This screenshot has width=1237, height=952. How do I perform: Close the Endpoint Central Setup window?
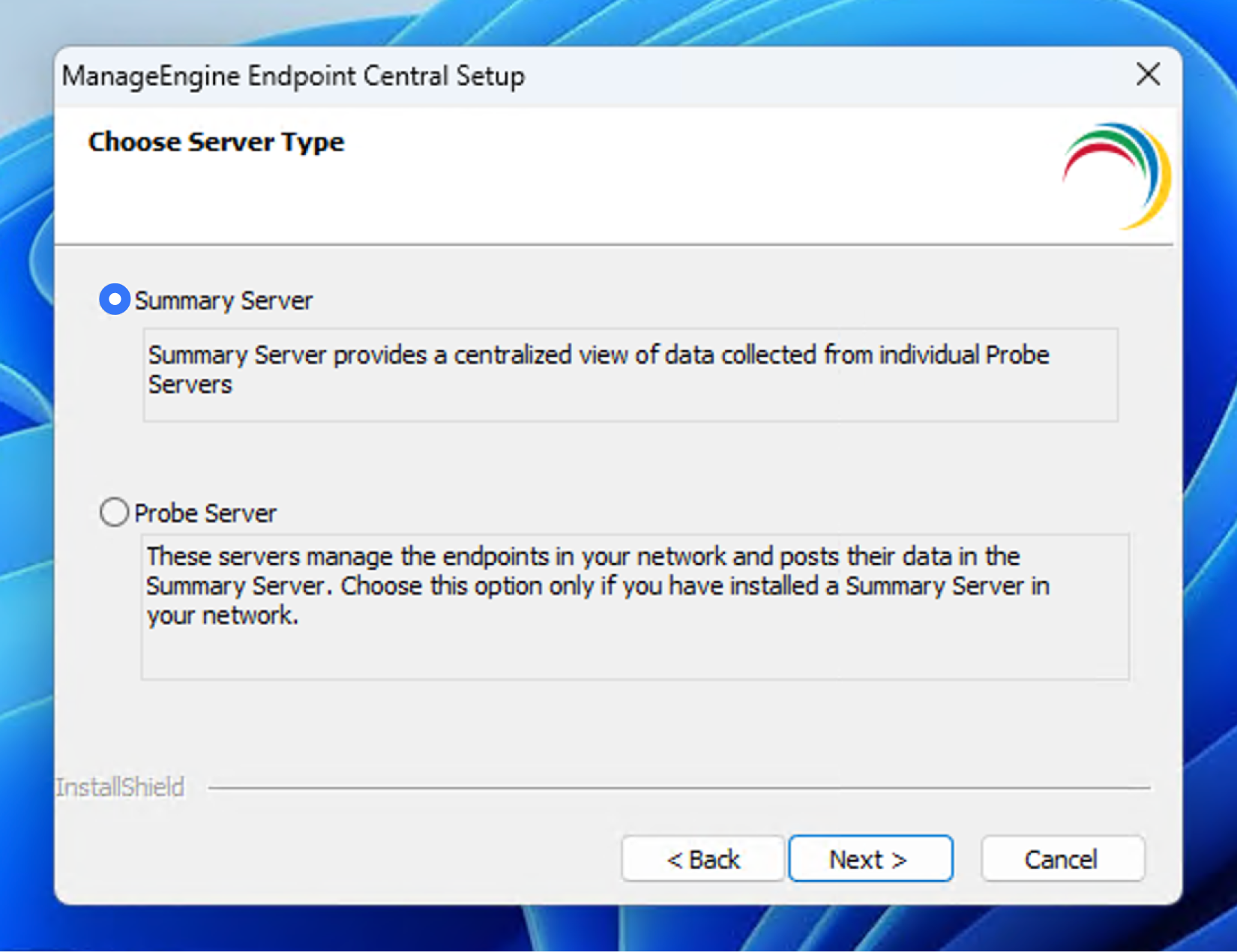(1148, 74)
